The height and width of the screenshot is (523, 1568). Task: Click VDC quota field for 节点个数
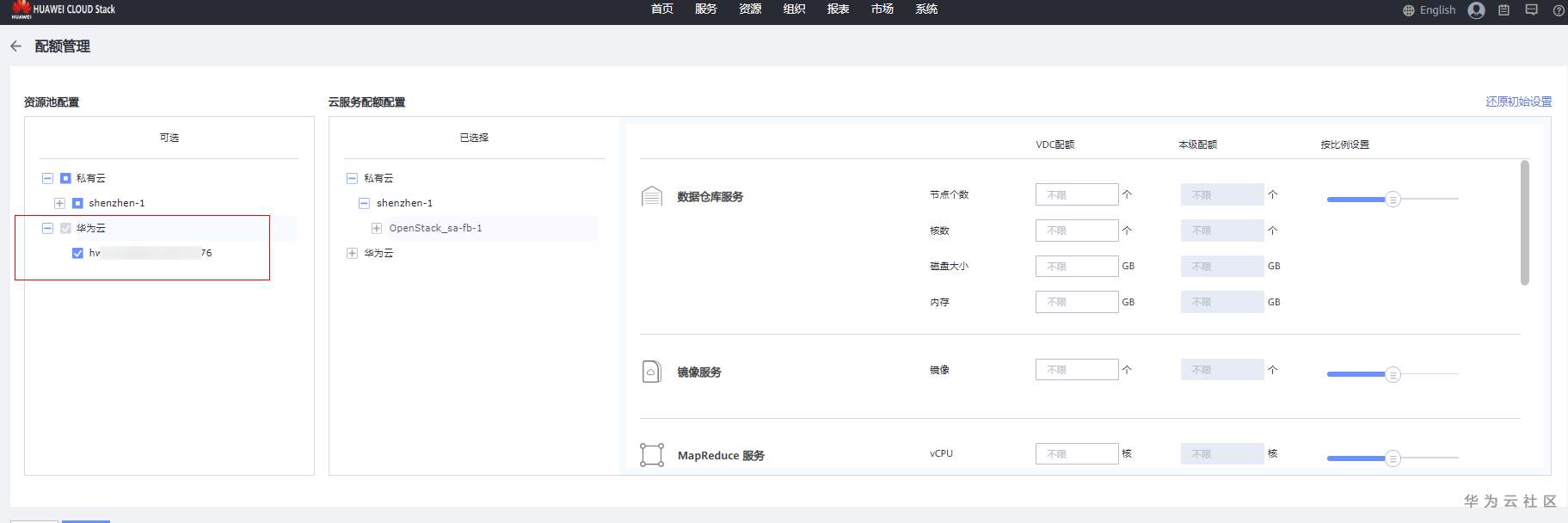pos(1077,194)
